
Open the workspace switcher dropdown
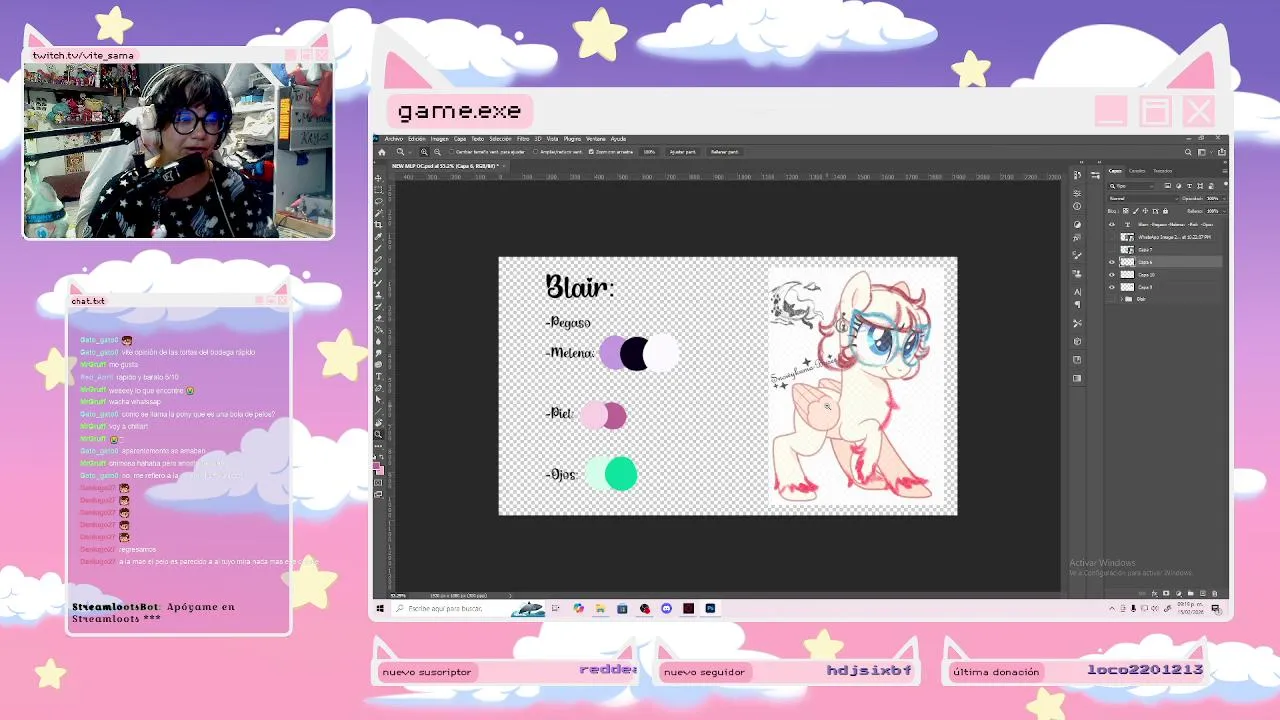(1205, 152)
